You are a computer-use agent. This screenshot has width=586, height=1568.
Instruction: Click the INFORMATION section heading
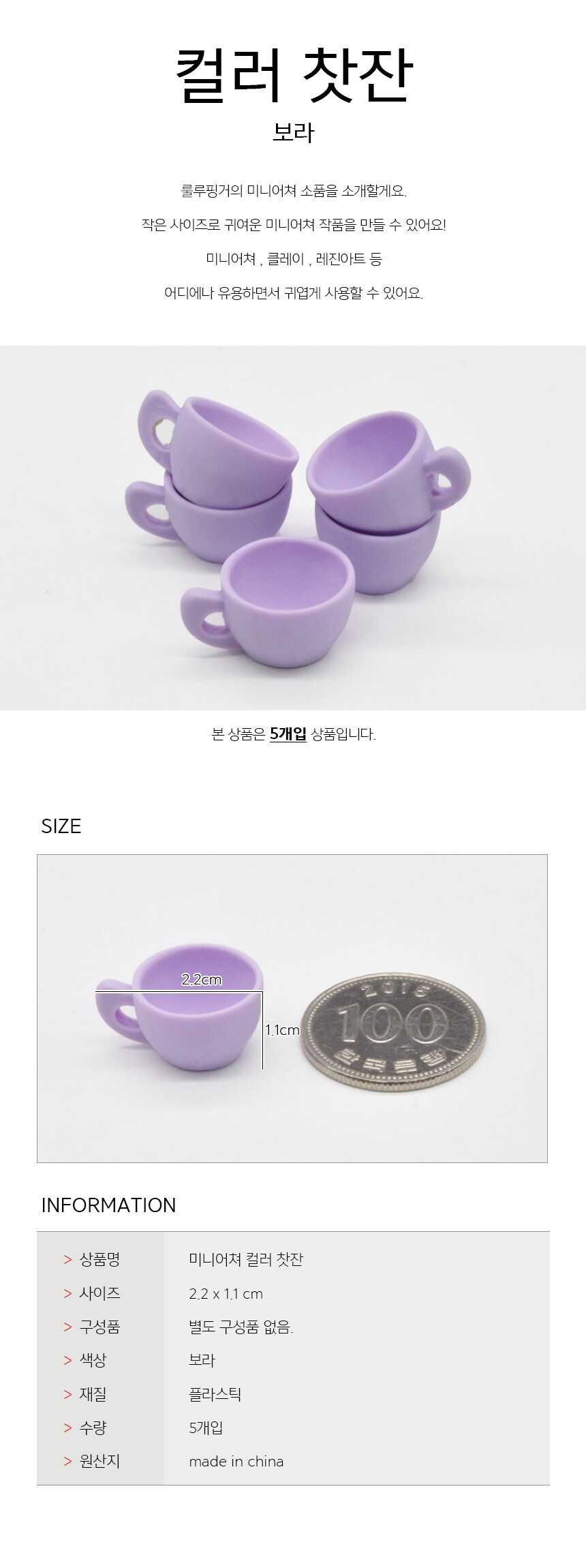[108, 1205]
